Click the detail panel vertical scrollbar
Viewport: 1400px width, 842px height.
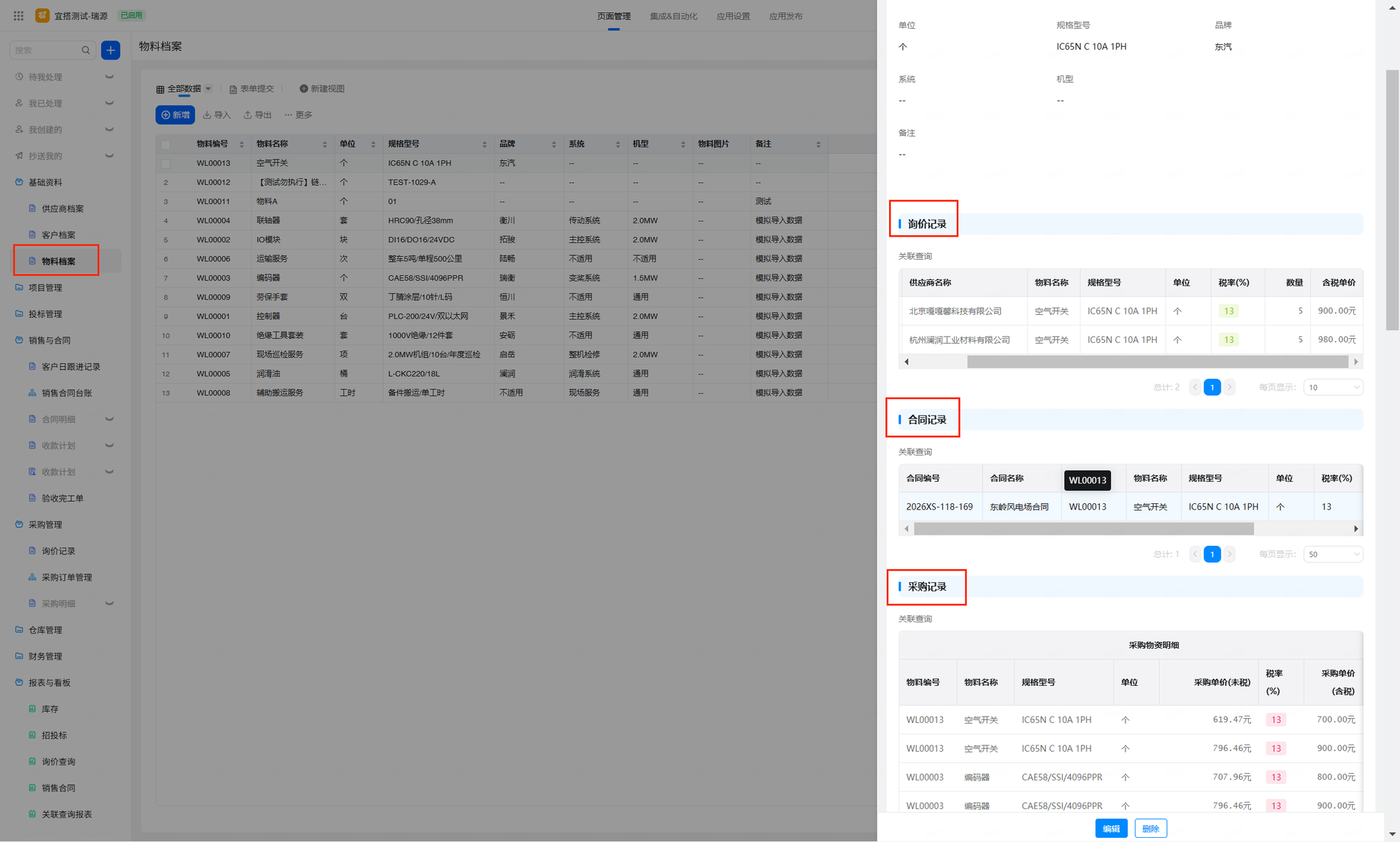point(1392,200)
